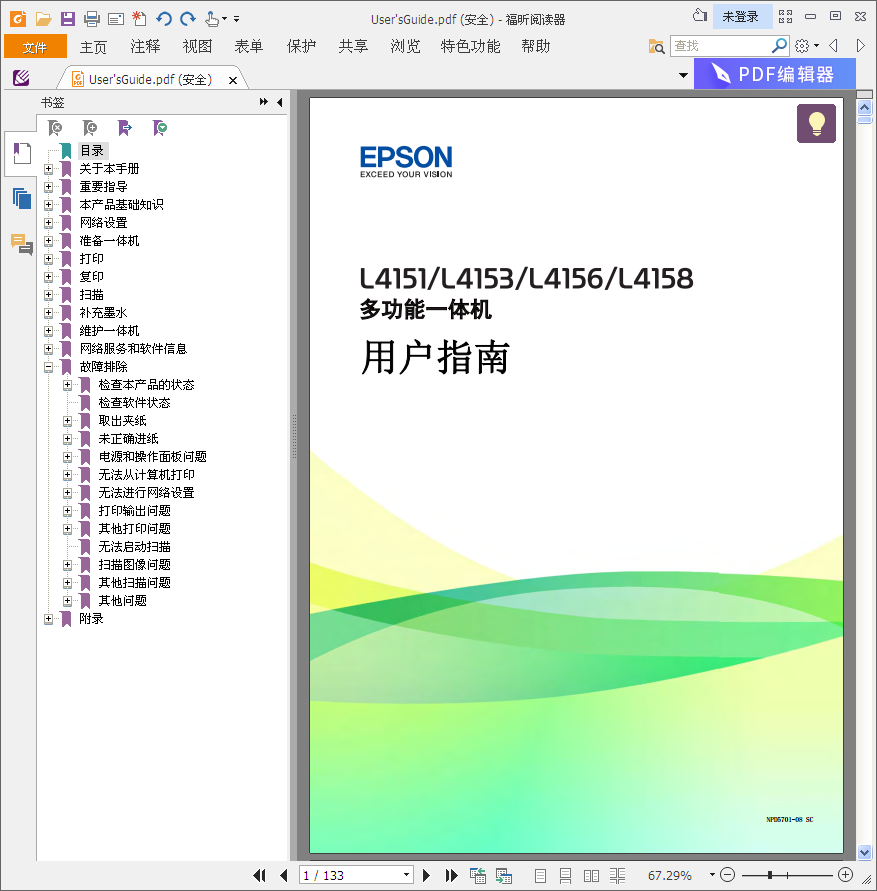Close the User'sGuide.pdf tab

(x=232, y=80)
